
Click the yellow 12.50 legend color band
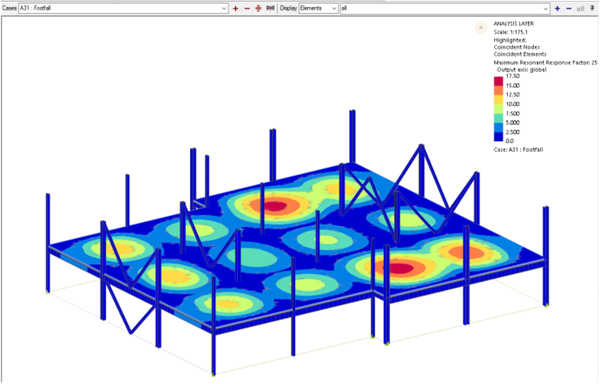(498, 99)
